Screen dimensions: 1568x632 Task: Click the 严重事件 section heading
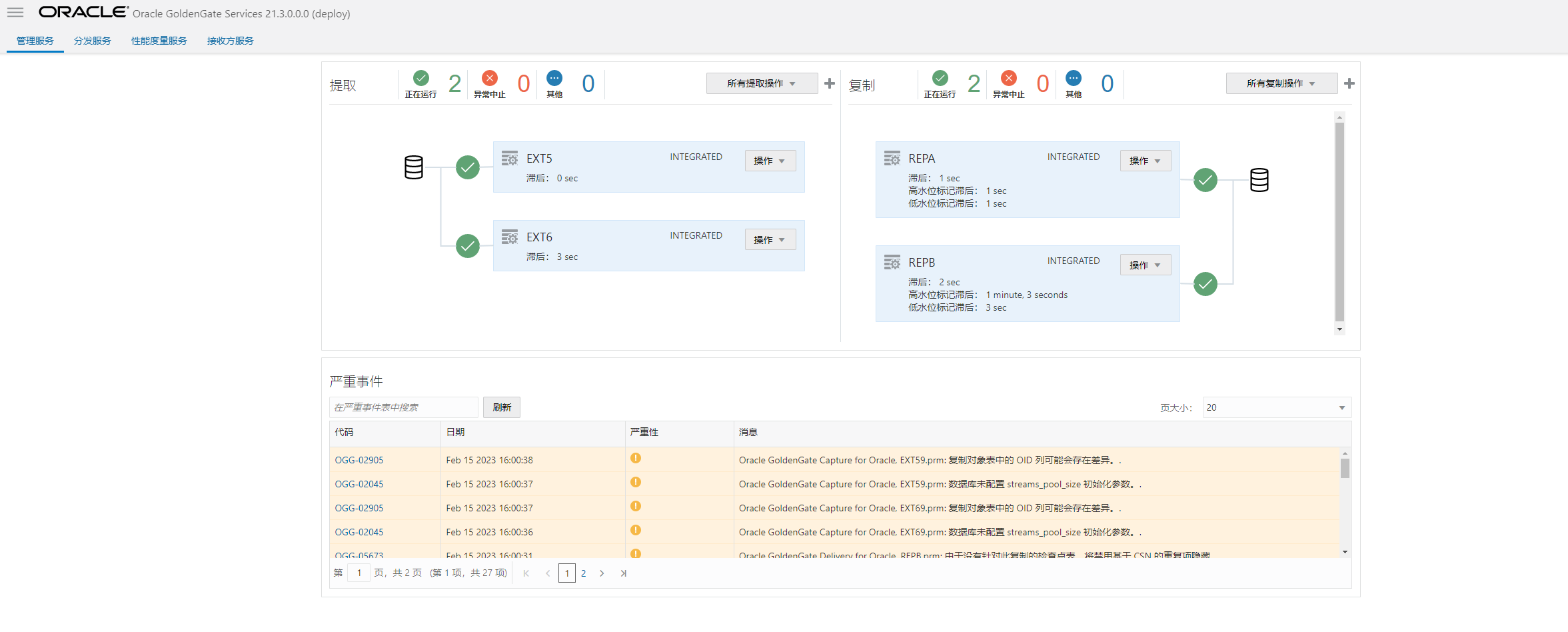357,381
